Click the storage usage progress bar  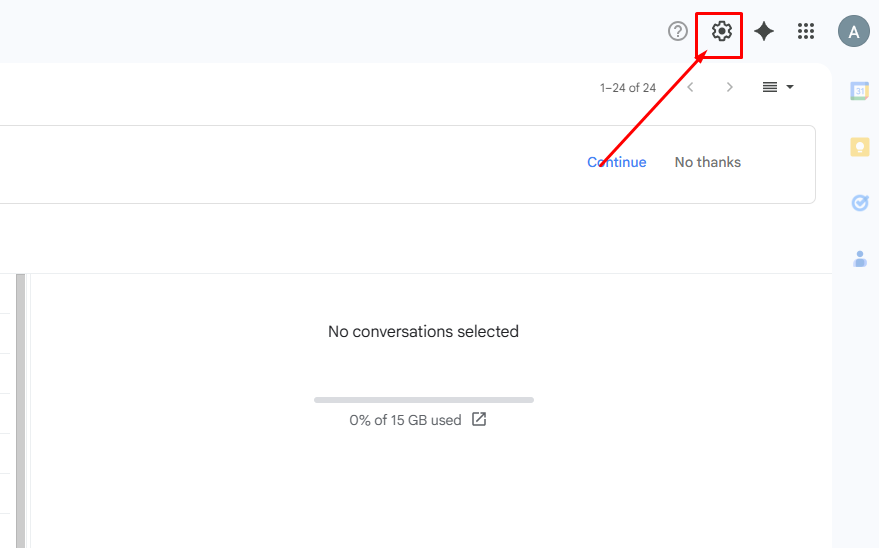point(424,400)
